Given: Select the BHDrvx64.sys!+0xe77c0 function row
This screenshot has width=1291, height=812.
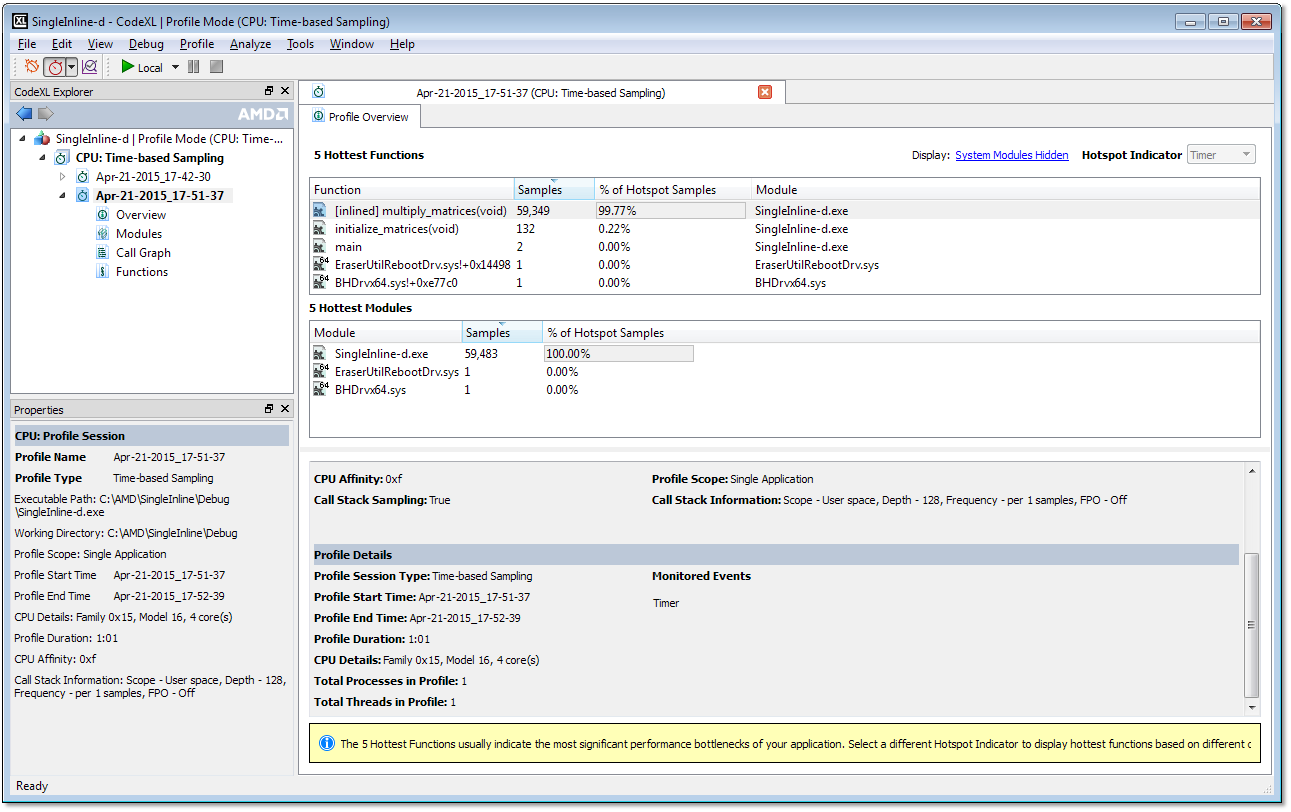Looking at the screenshot, I should (x=785, y=283).
